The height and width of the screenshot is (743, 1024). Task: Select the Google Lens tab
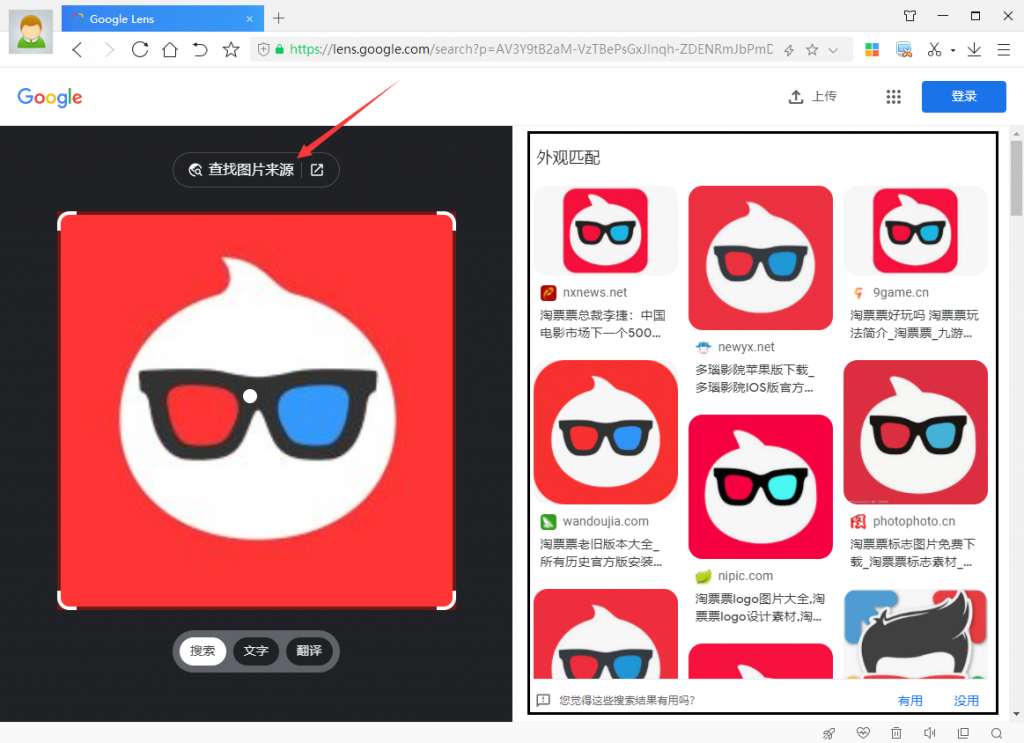pos(163,18)
